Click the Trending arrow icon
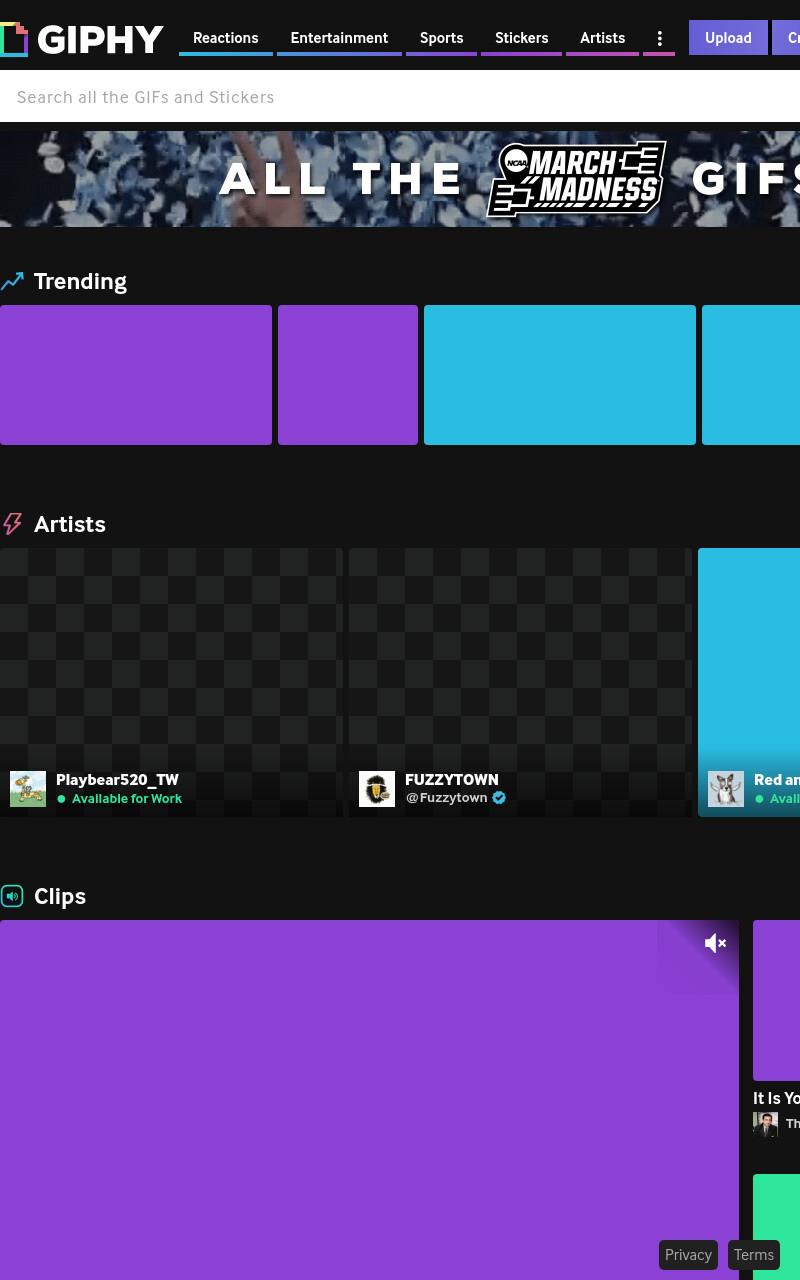The image size is (800, 1280). (x=12, y=281)
